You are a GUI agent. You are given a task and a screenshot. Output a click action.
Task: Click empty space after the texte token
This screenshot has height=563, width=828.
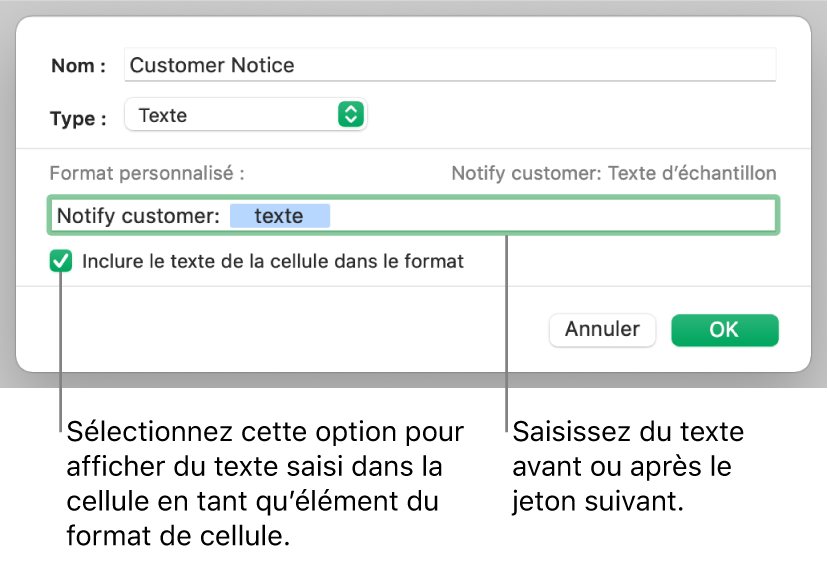pos(550,216)
